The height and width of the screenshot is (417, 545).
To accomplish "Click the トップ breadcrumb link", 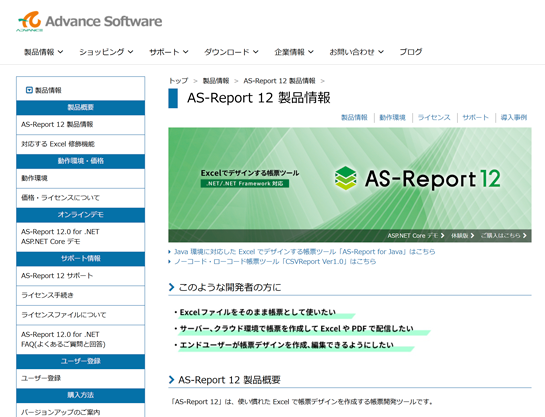I will click(178, 81).
